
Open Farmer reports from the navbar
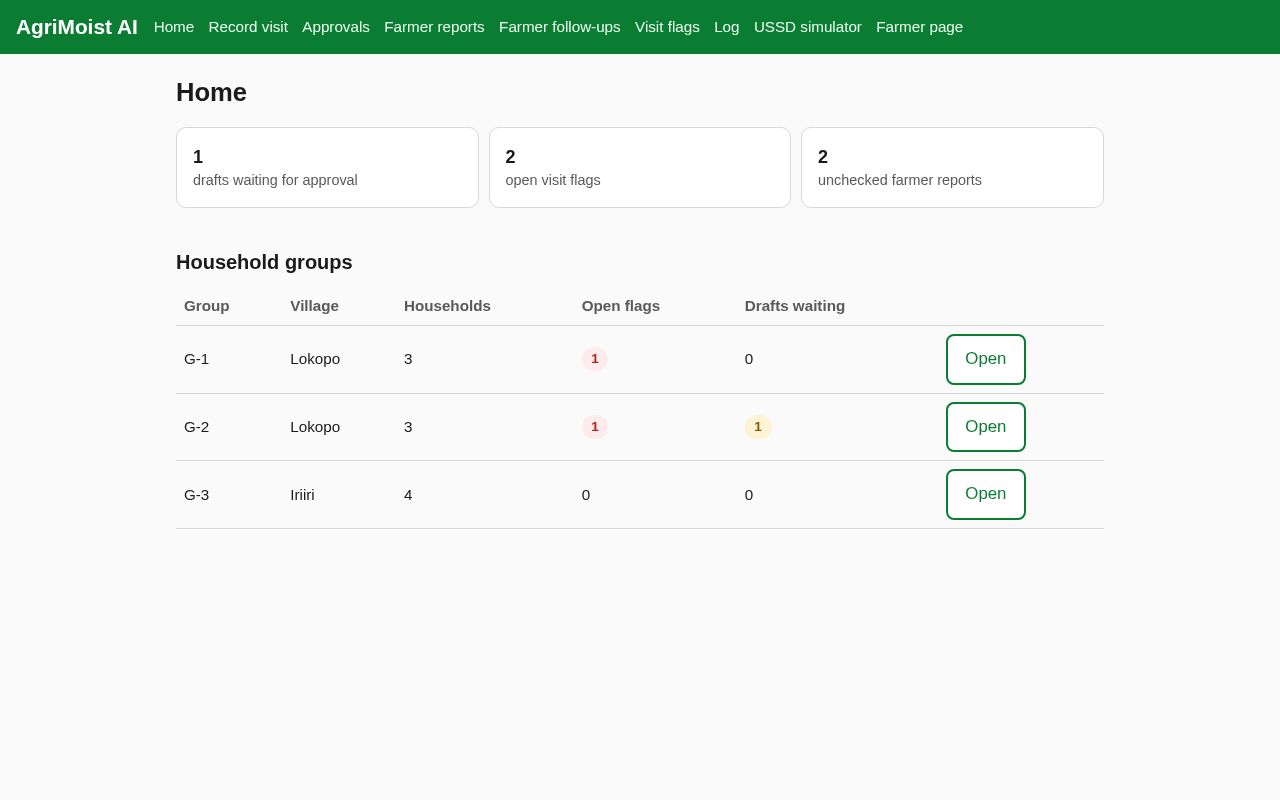[x=434, y=27]
